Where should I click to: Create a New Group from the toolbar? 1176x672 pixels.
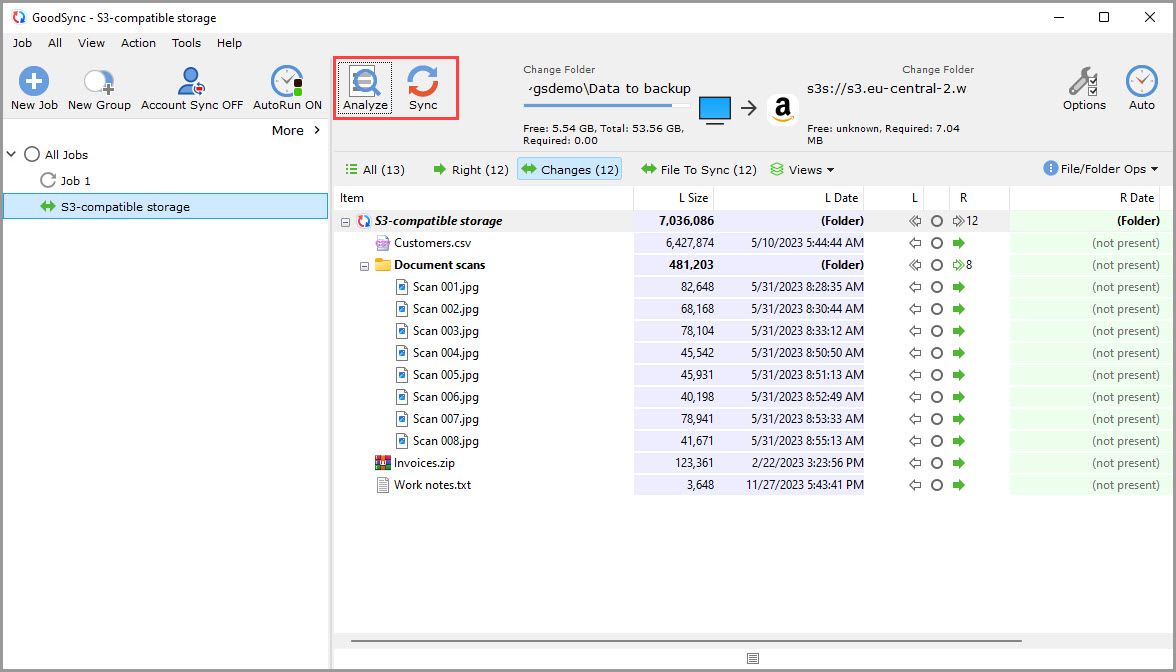click(x=99, y=88)
